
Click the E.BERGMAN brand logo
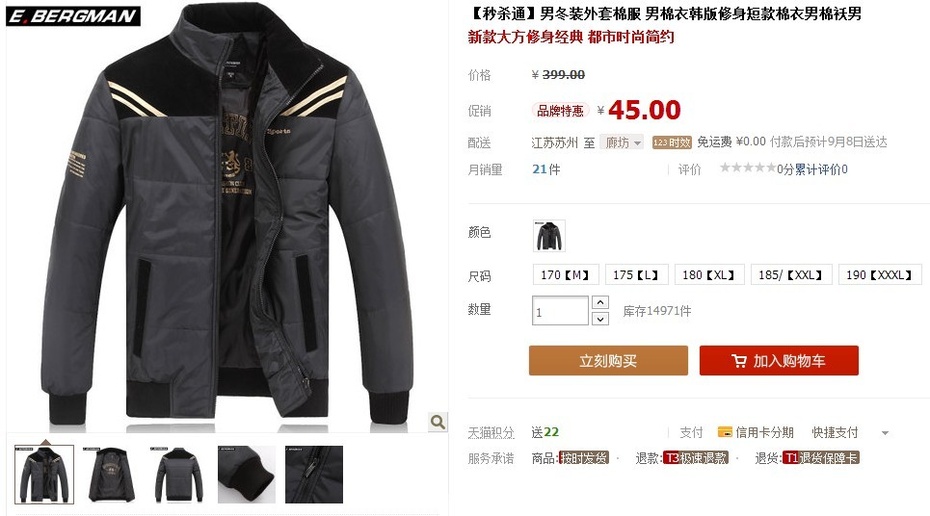tap(74, 15)
